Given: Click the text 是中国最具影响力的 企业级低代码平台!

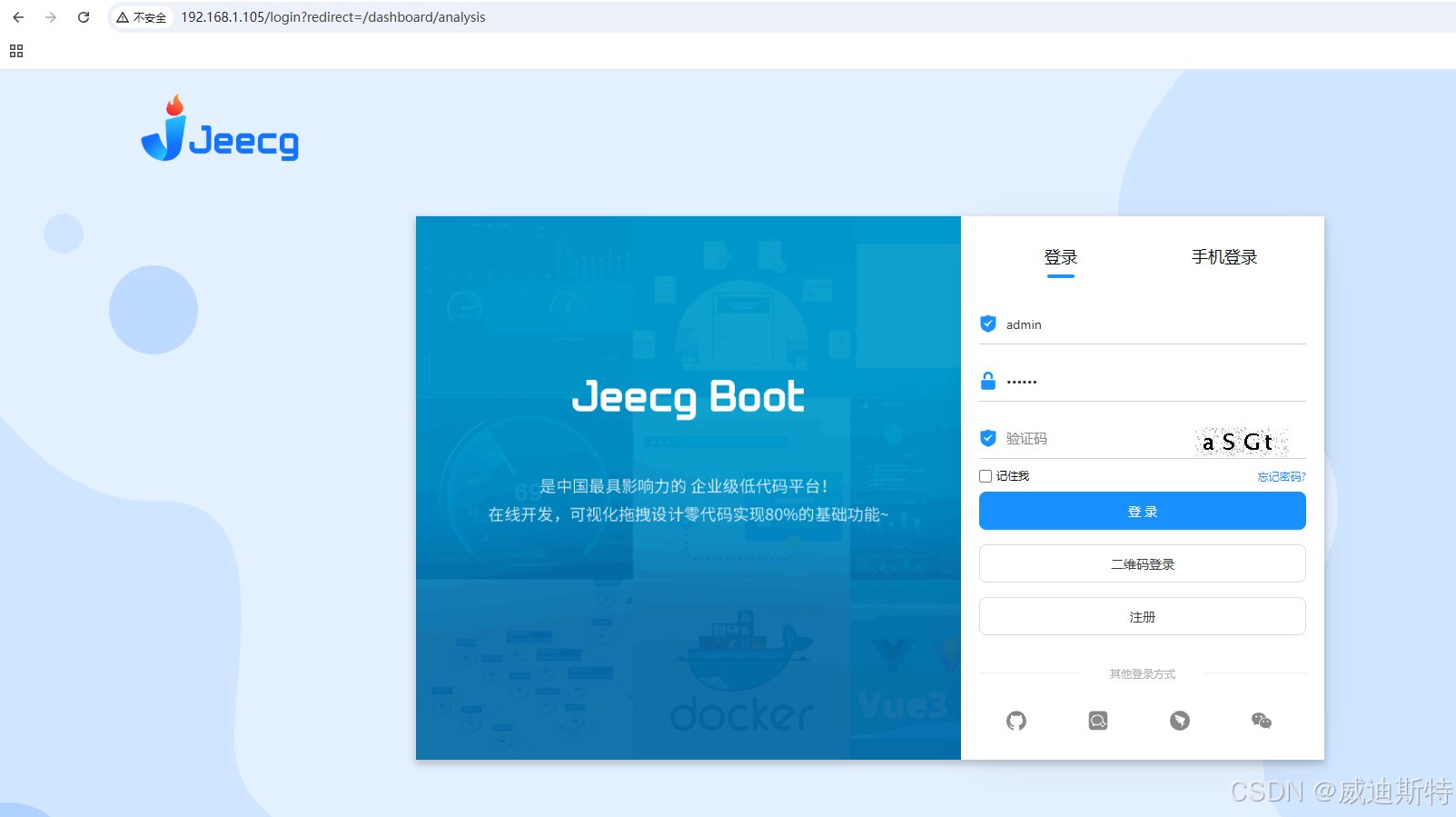Looking at the screenshot, I should [684, 486].
